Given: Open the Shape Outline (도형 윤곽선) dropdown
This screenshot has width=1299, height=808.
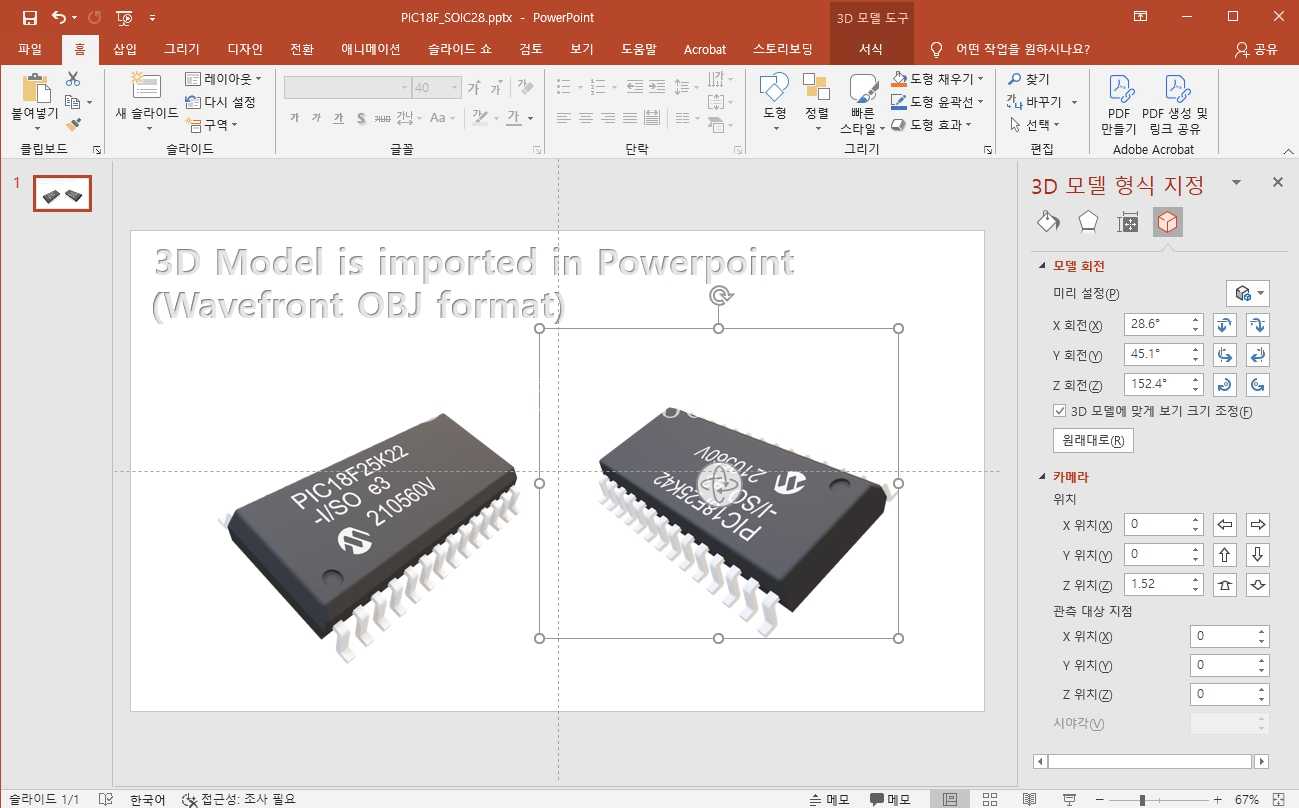Looking at the screenshot, I should click(938, 102).
